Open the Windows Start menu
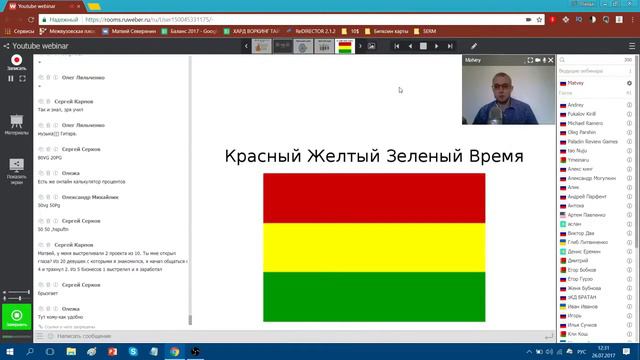 (10, 351)
